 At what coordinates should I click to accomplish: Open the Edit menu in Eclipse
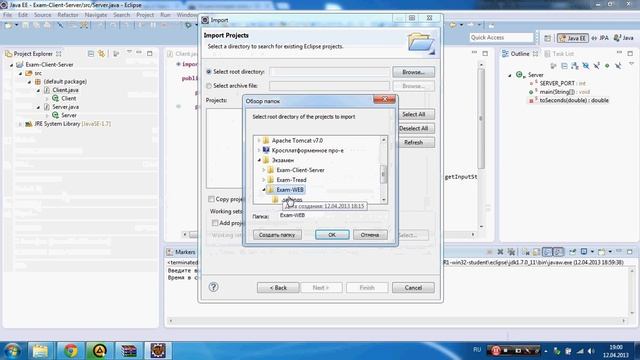23,15
